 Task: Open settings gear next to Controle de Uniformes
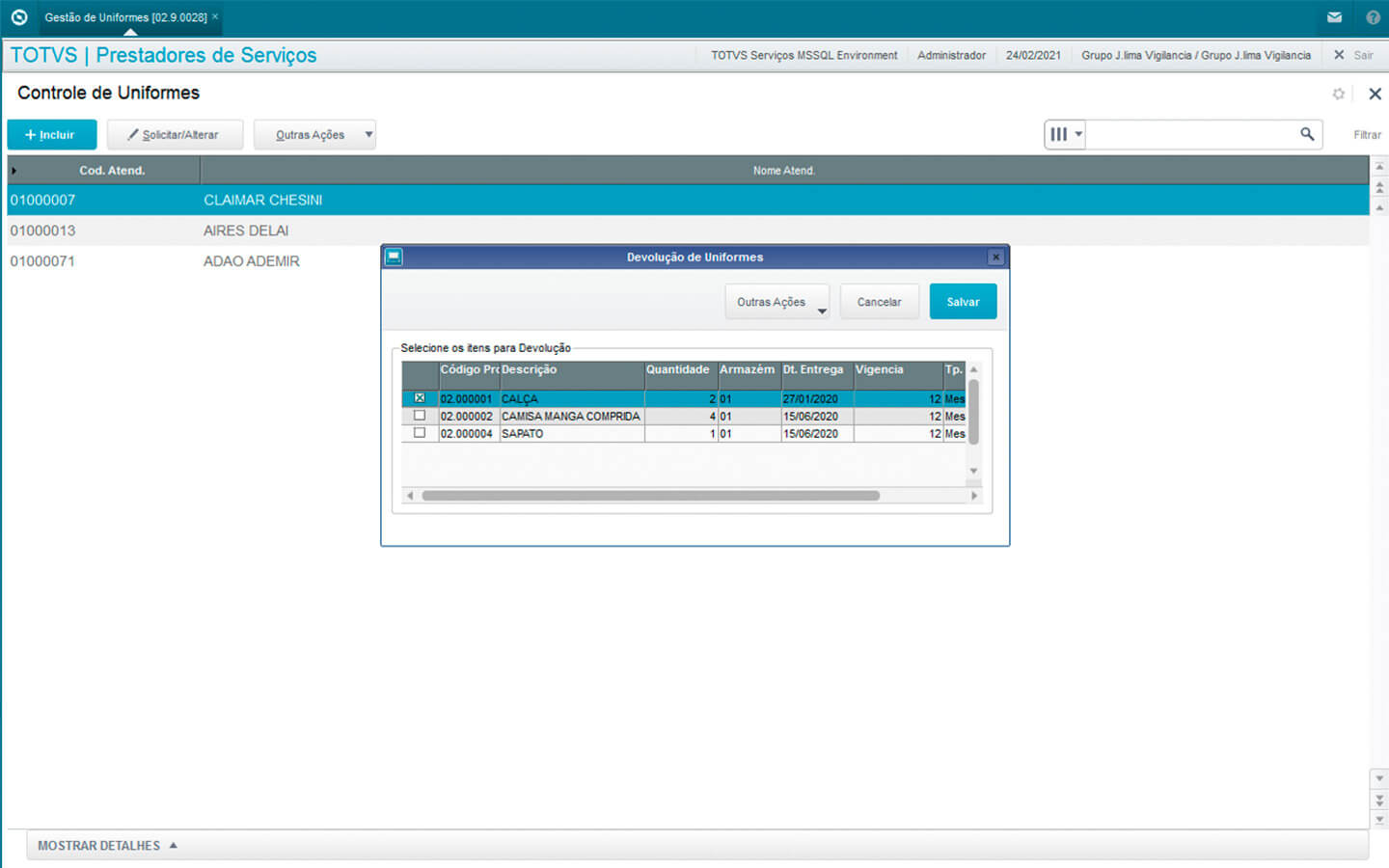tap(1339, 94)
